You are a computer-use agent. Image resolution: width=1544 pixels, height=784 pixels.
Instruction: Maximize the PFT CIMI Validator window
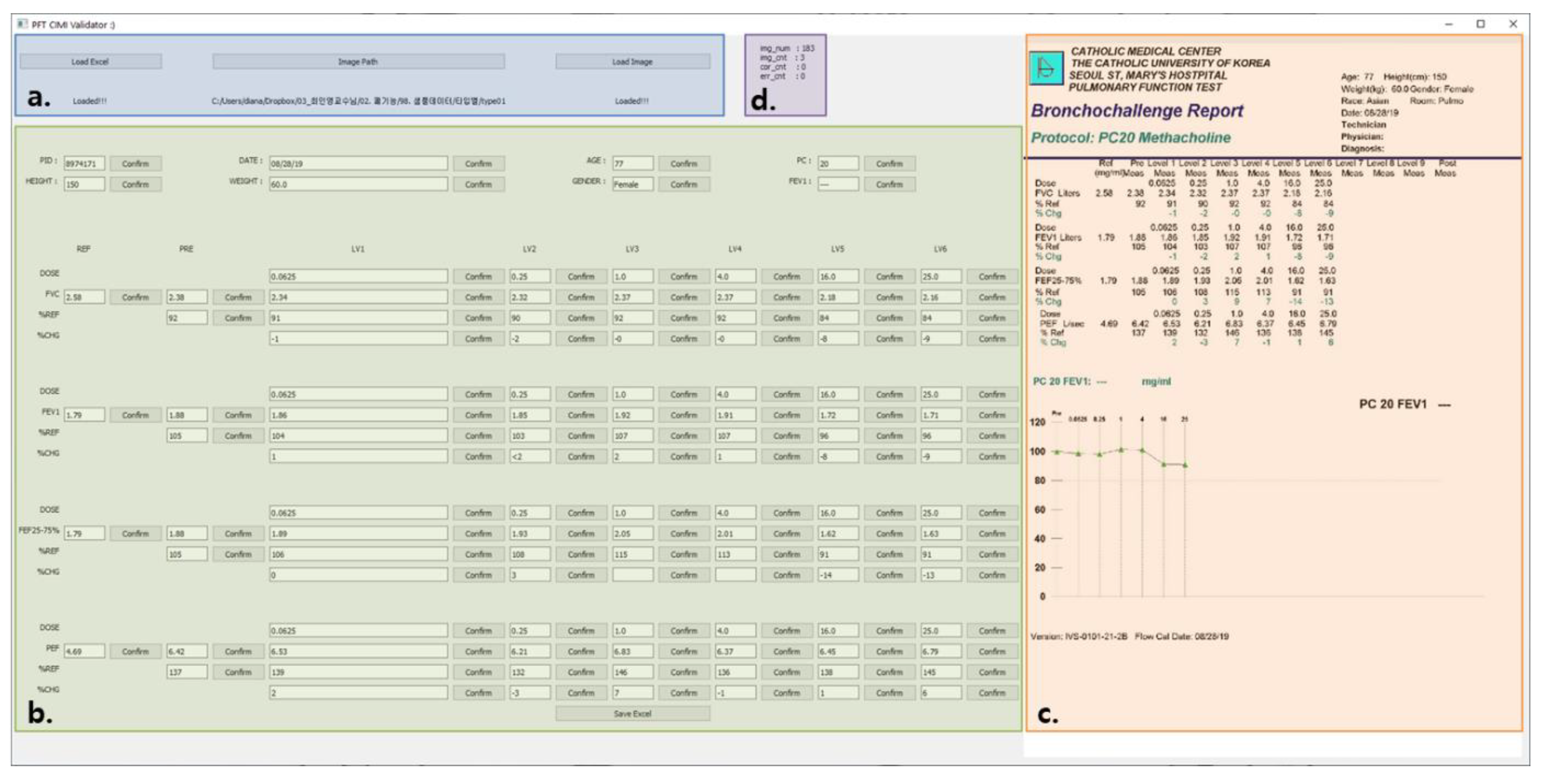tap(1480, 24)
